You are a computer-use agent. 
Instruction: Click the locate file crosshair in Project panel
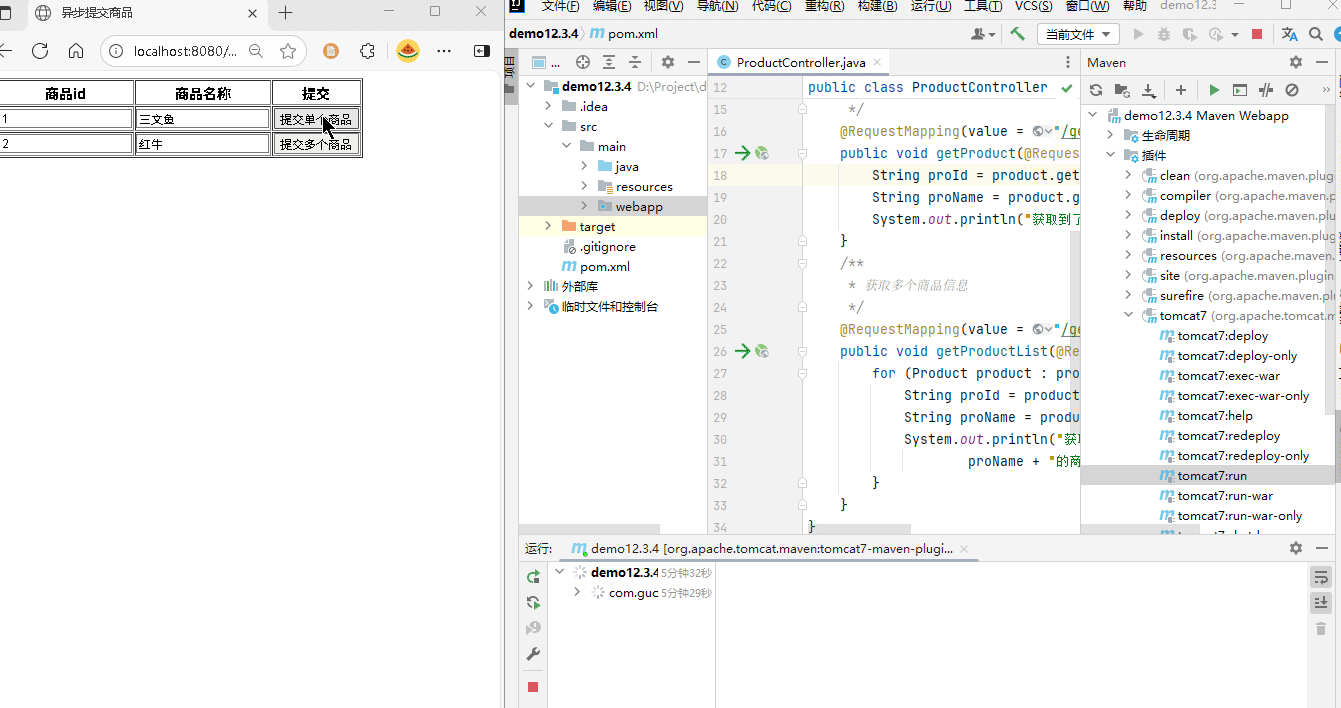pyautogui.click(x=583, y=62)
